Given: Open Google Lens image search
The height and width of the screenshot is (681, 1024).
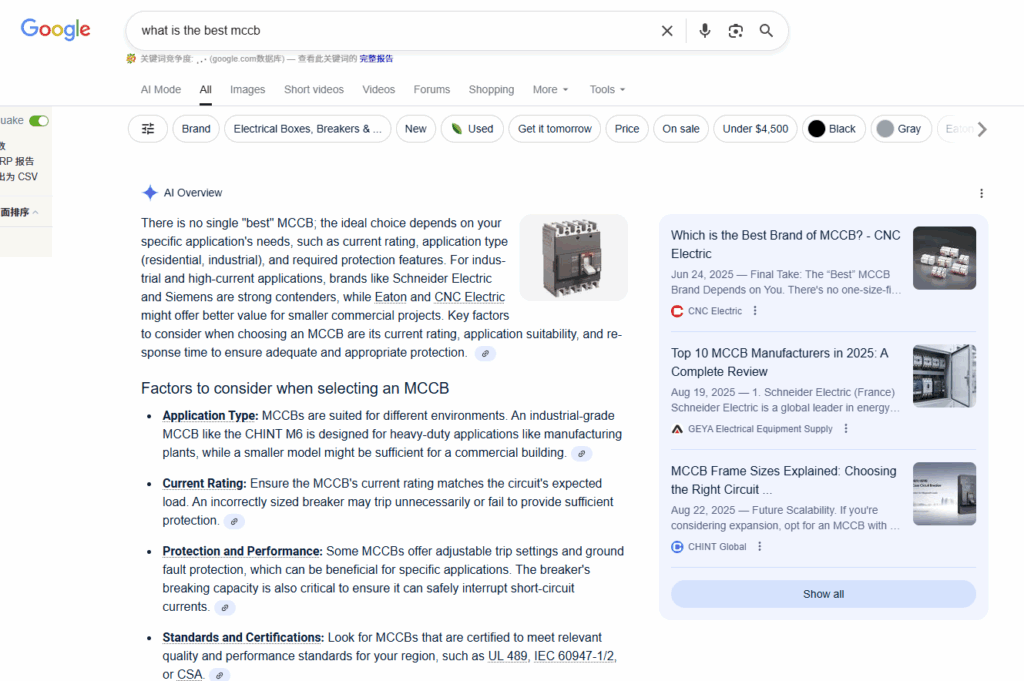Looking at the screenshot, I should pos(736,31).
